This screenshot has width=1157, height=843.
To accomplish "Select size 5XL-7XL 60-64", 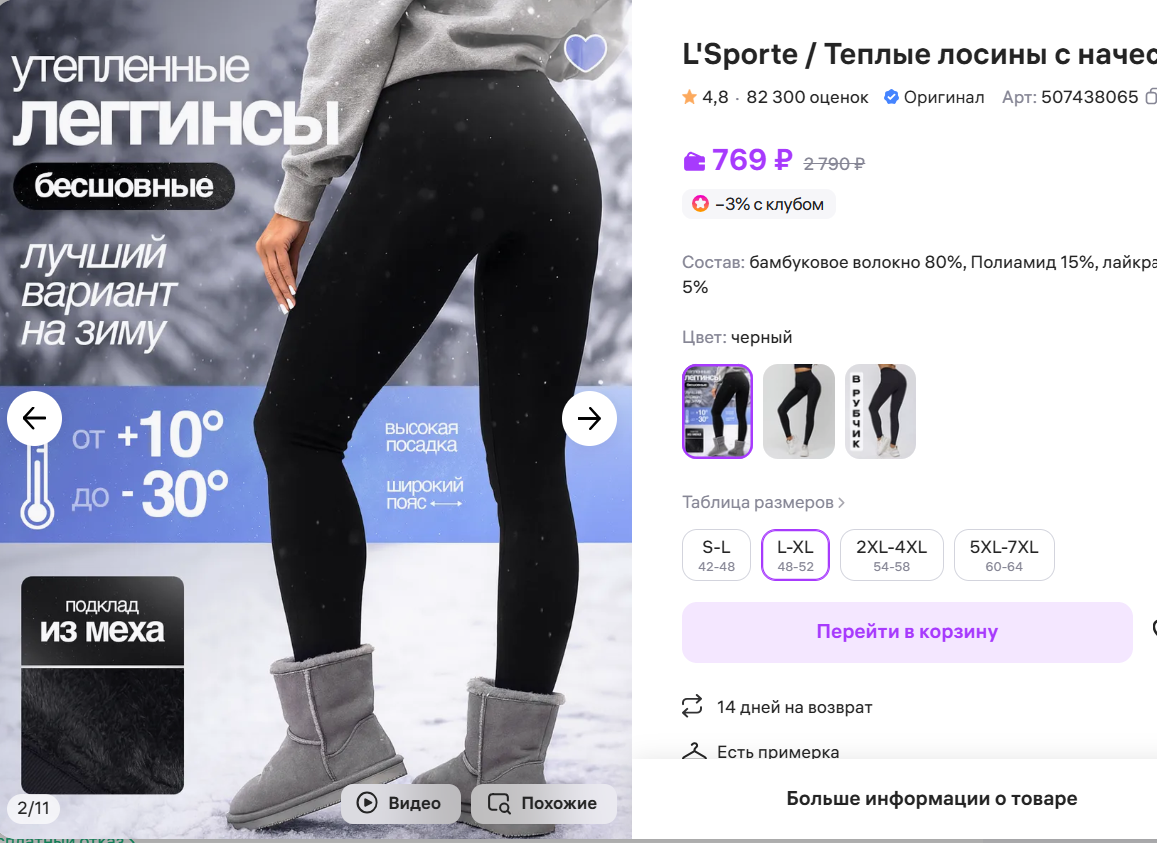I will tap(1004, 555).
